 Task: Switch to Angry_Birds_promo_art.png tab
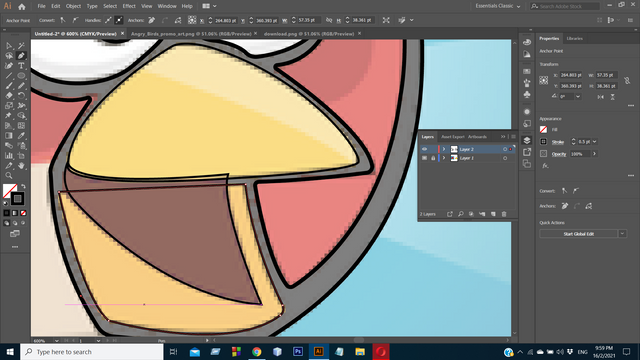coord(191,34)
